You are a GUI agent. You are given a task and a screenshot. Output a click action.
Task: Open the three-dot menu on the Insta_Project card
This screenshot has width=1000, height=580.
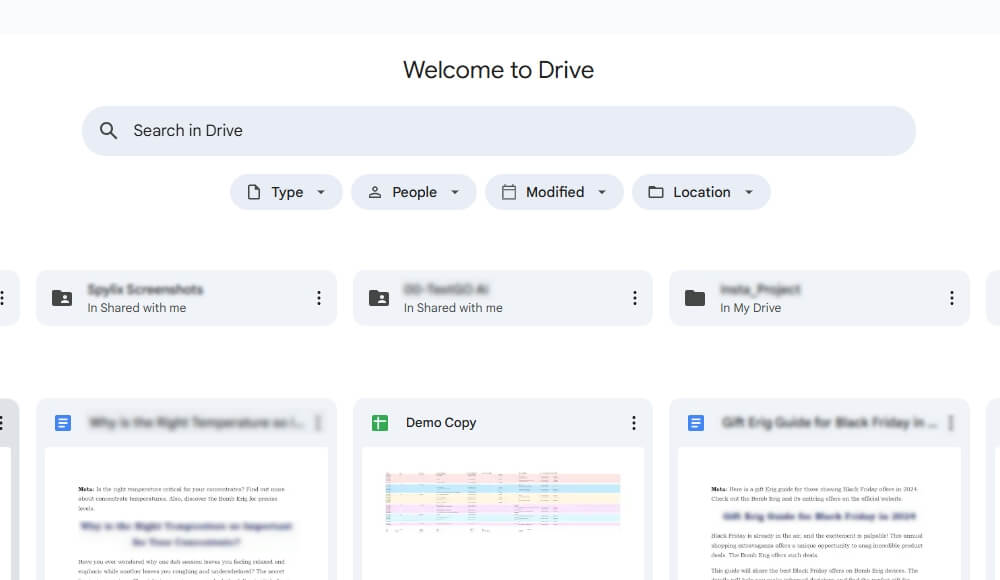(x=951, y=297)
